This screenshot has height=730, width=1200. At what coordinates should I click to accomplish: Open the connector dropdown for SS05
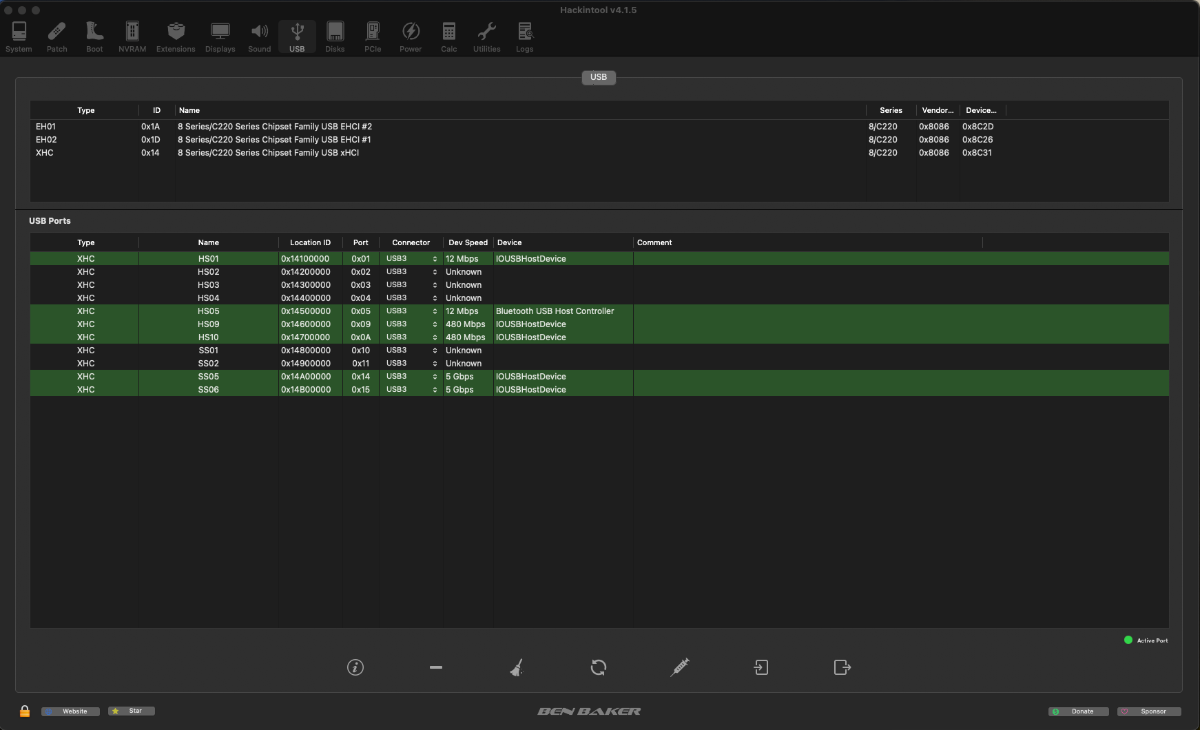coord(411,377)
